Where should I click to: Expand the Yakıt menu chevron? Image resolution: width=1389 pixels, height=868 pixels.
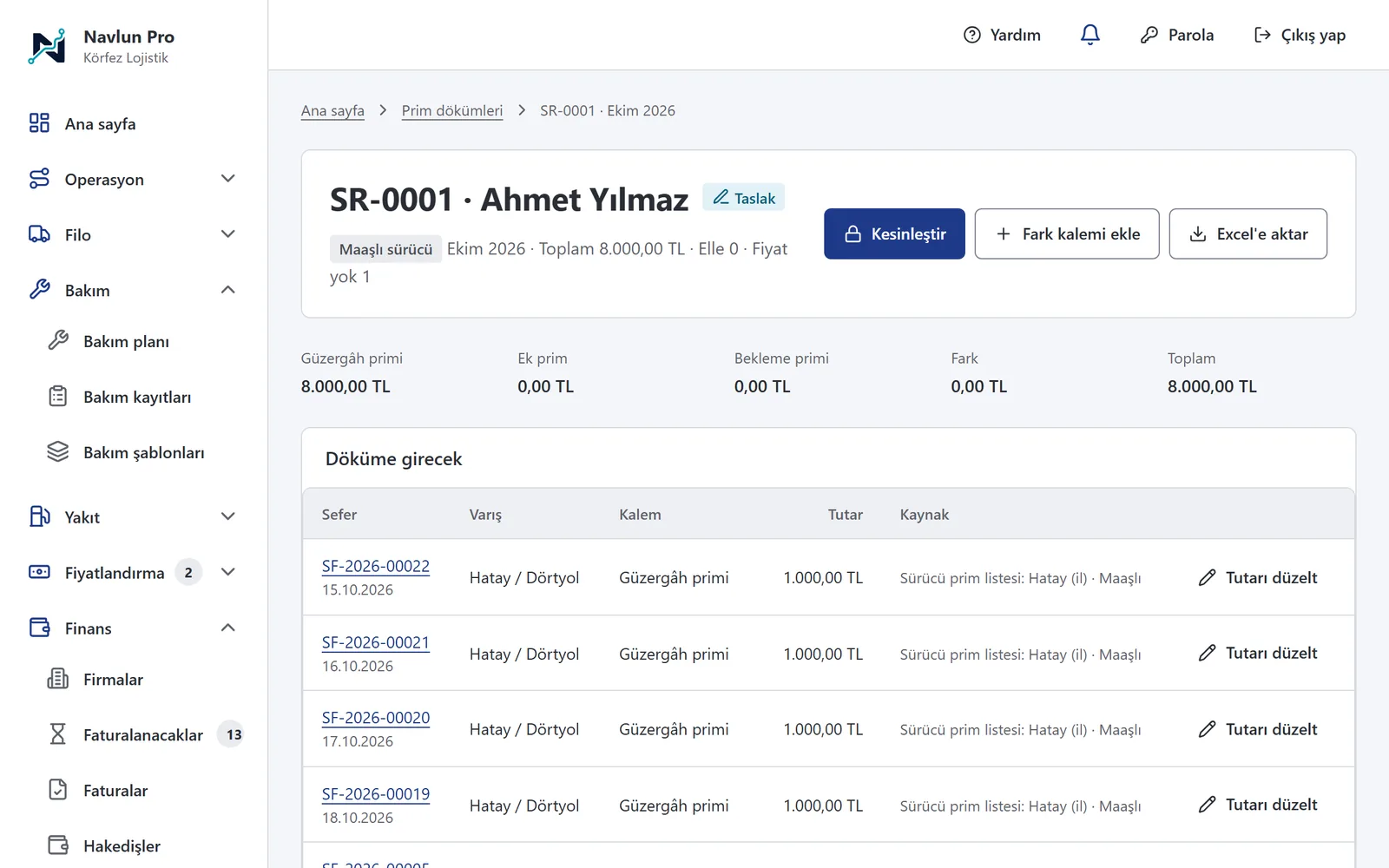tap(228, 516)
